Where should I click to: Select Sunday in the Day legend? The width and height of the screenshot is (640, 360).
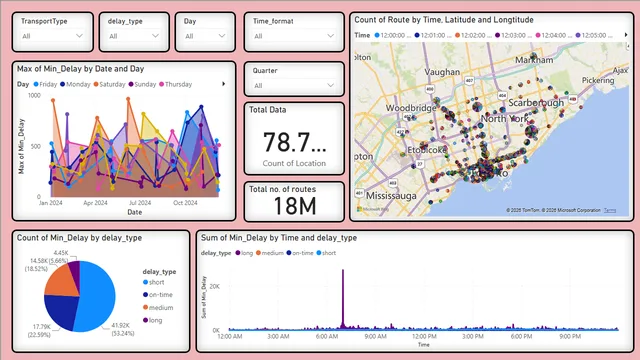142,84
